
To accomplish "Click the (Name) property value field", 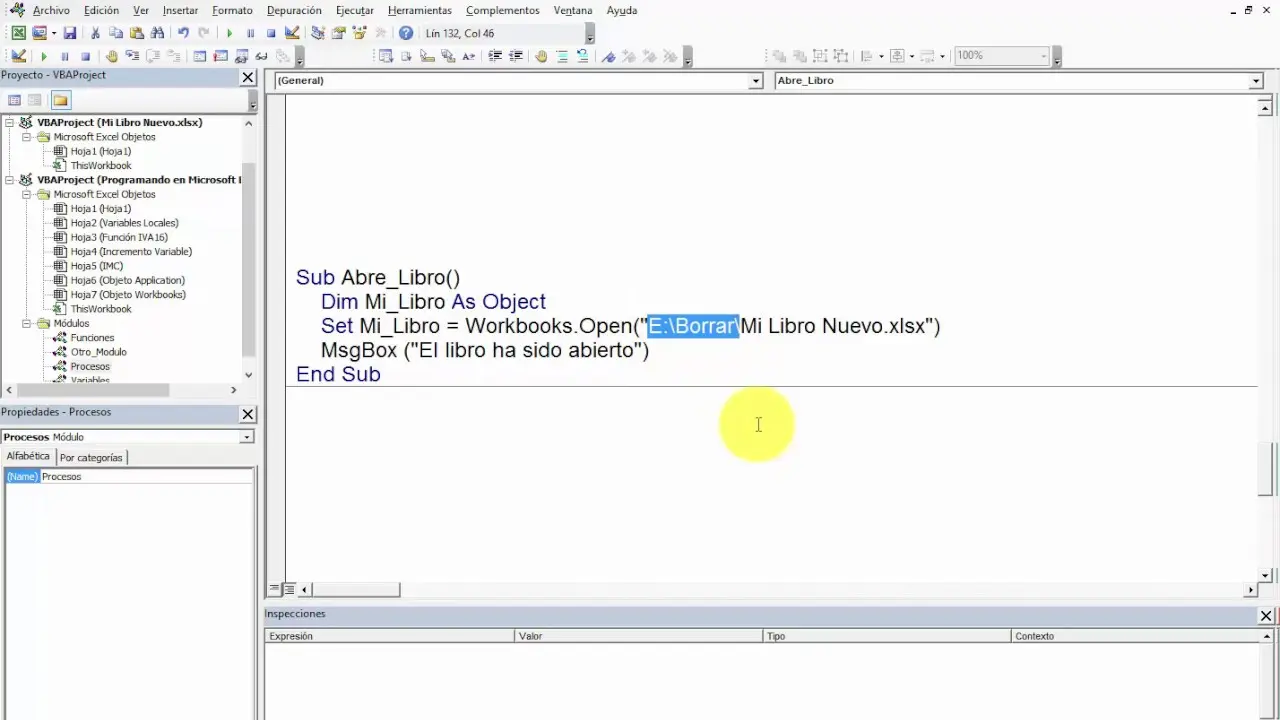I will point(145,477).
